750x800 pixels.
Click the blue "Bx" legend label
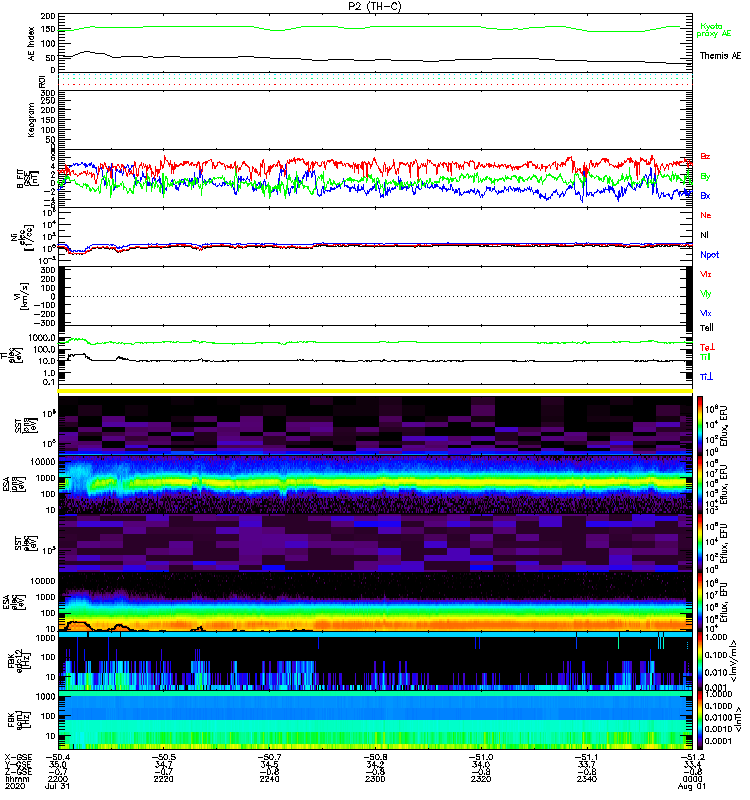[705, 195]
